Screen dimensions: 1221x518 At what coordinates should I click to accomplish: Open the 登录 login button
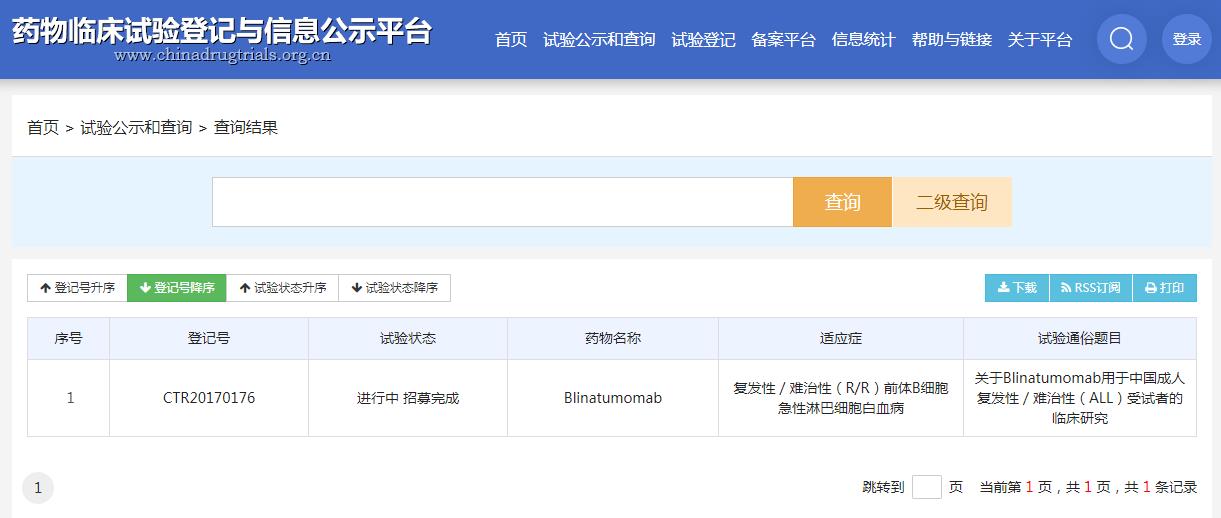click(x=1187, y=39)
